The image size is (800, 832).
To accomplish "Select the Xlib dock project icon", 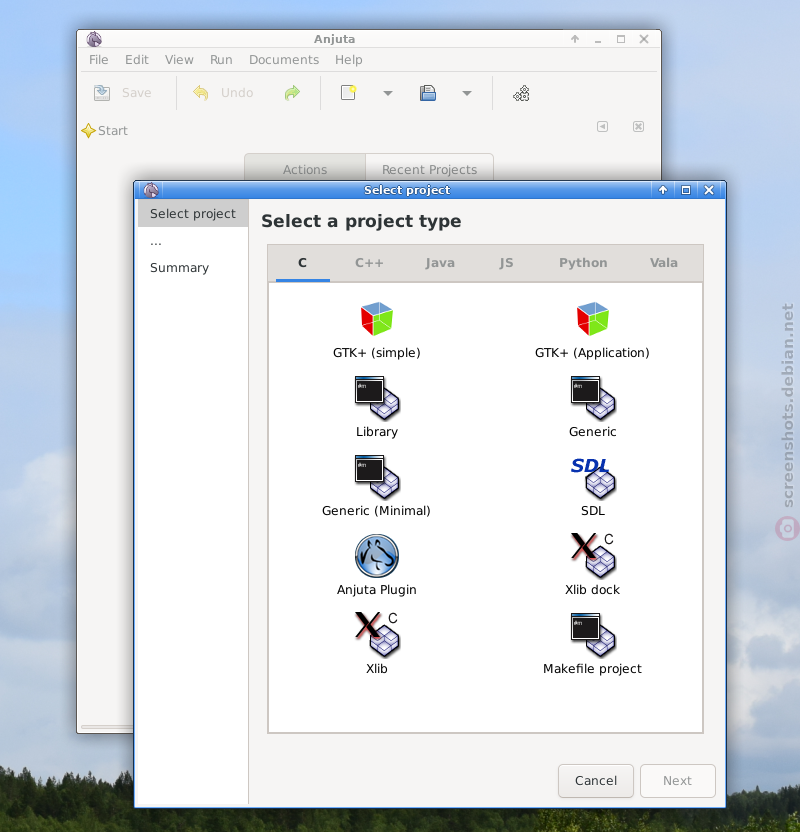I will 593,555.
